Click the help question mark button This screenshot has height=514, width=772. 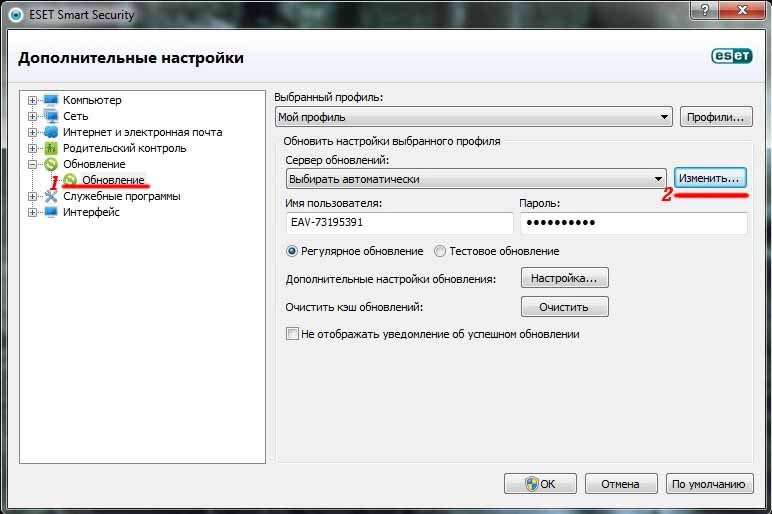pyautogui.click(x=705, y=10)
